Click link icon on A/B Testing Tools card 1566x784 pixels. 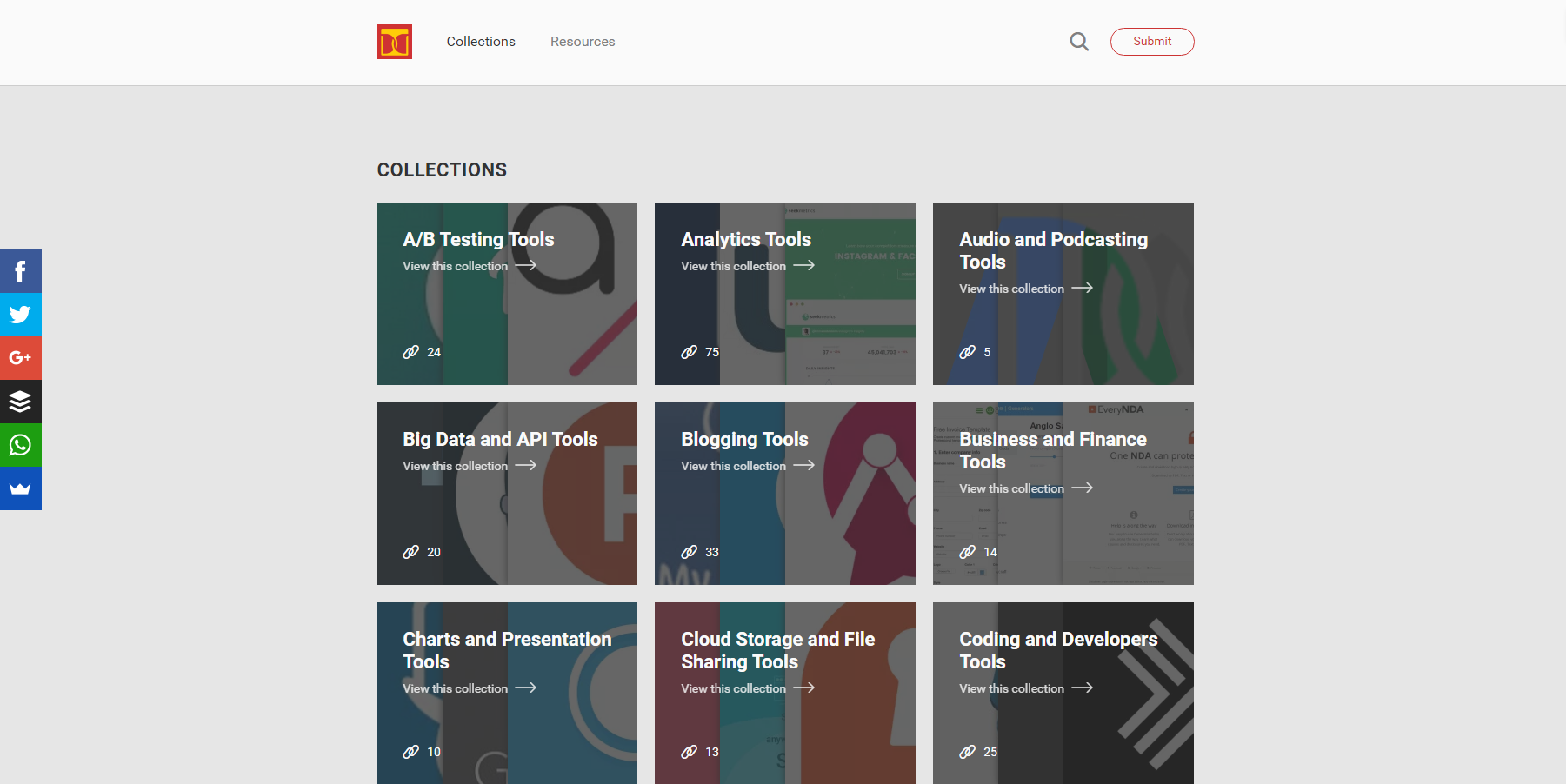click(x=411, y=352)
